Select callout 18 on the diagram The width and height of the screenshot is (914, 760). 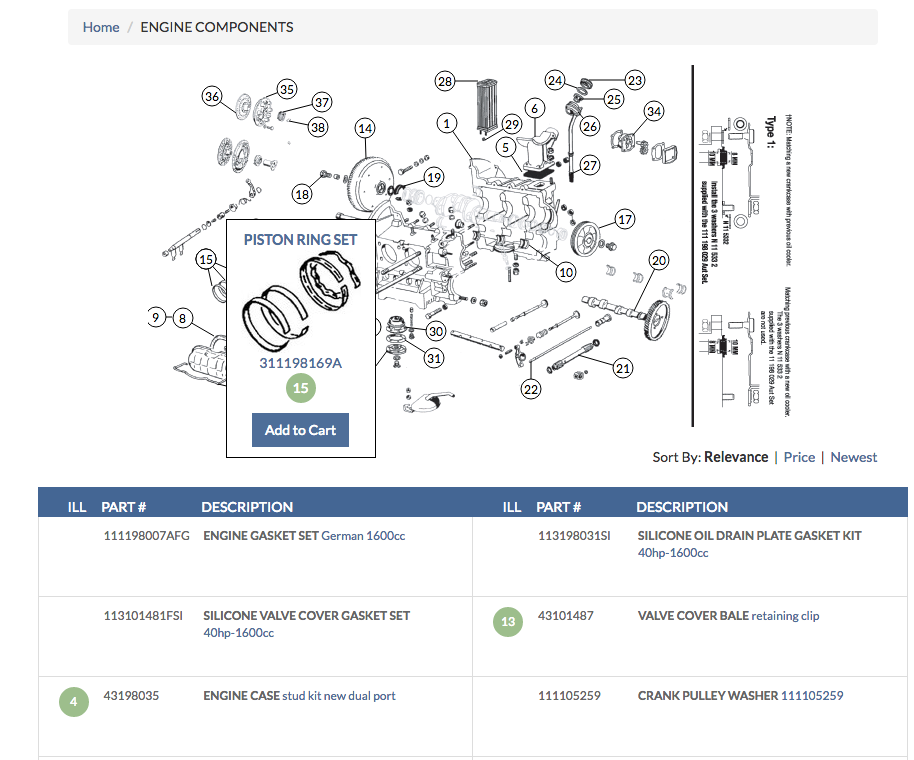click(302, 194)
